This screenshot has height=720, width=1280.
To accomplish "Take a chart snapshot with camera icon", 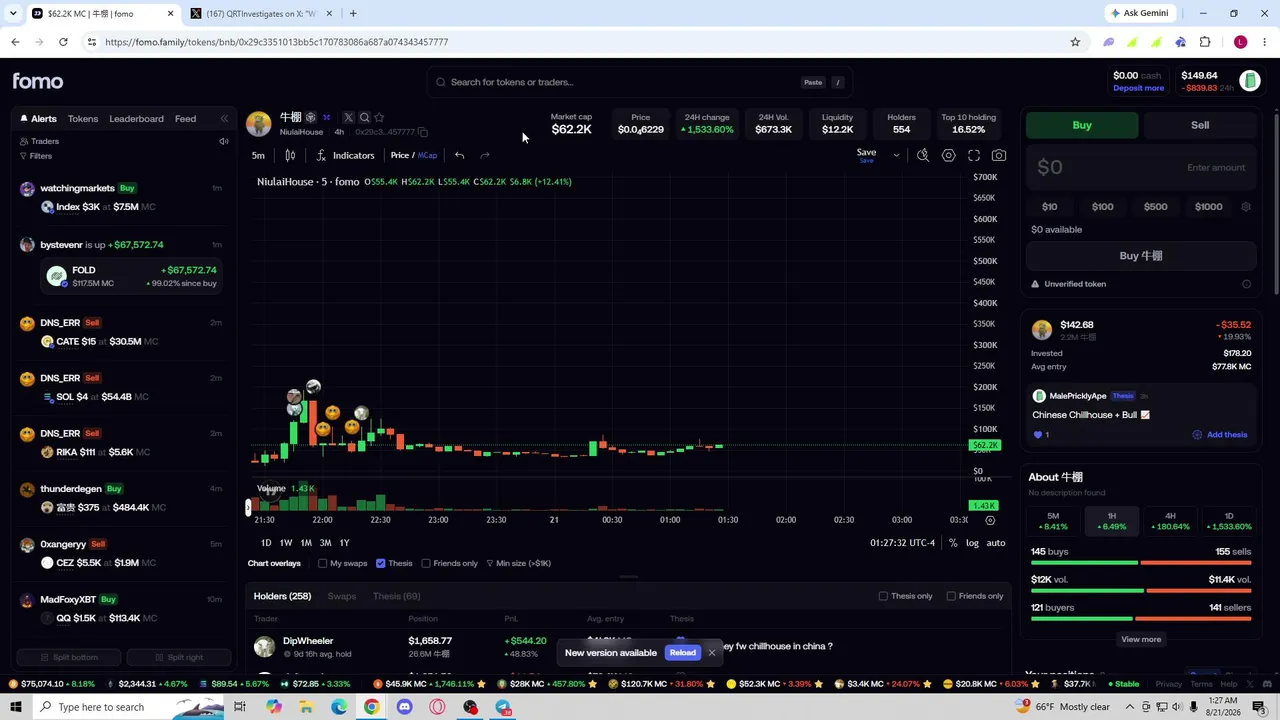I will [999, 156].
